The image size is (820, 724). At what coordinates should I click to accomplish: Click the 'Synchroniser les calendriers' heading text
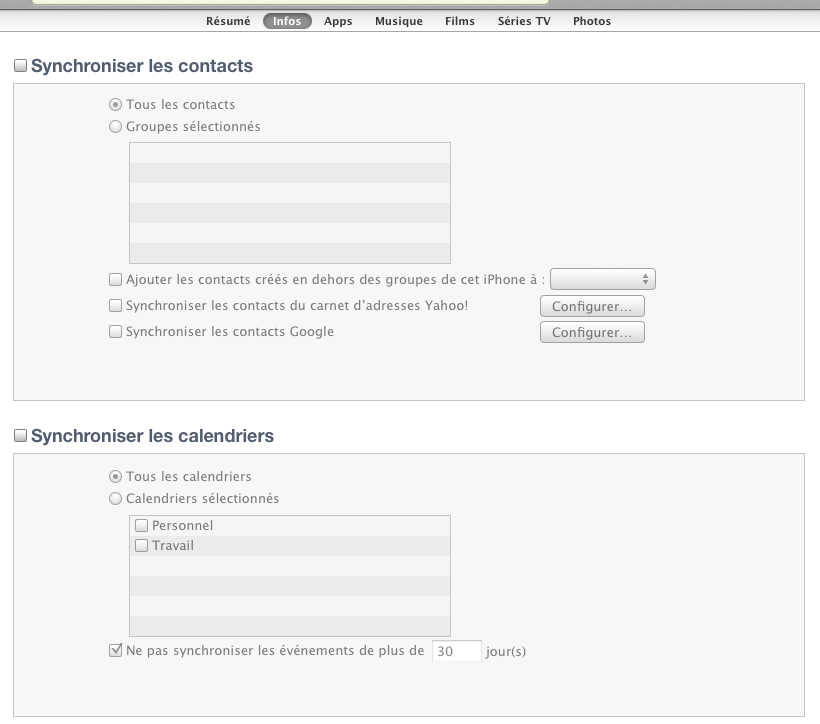click(x=152, y=436)
